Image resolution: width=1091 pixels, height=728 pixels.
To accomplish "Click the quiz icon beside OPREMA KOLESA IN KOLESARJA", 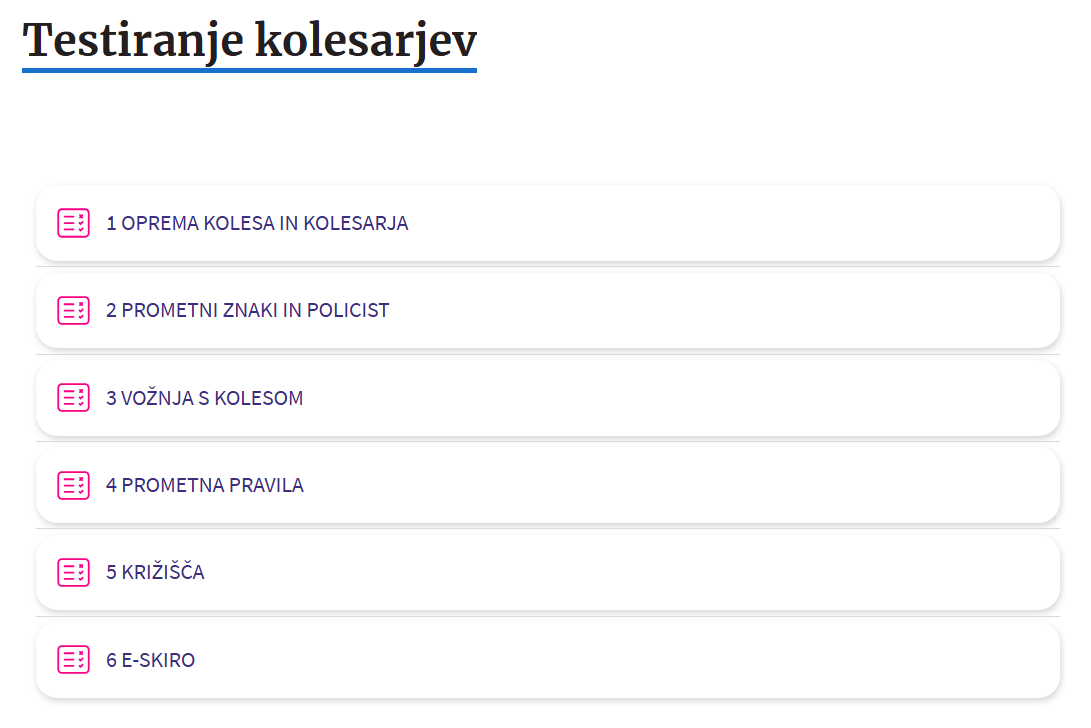I will point(73,223).
